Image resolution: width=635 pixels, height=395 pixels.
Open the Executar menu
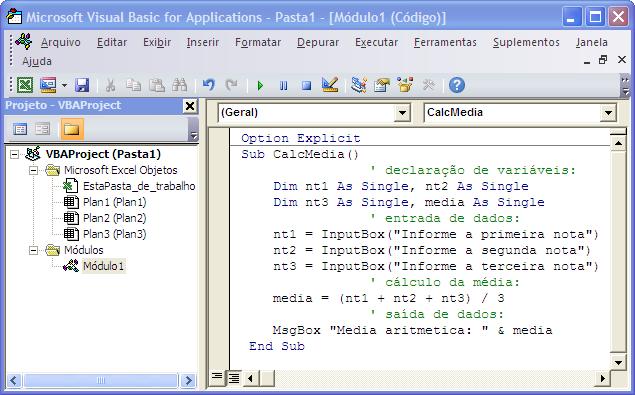376,42
